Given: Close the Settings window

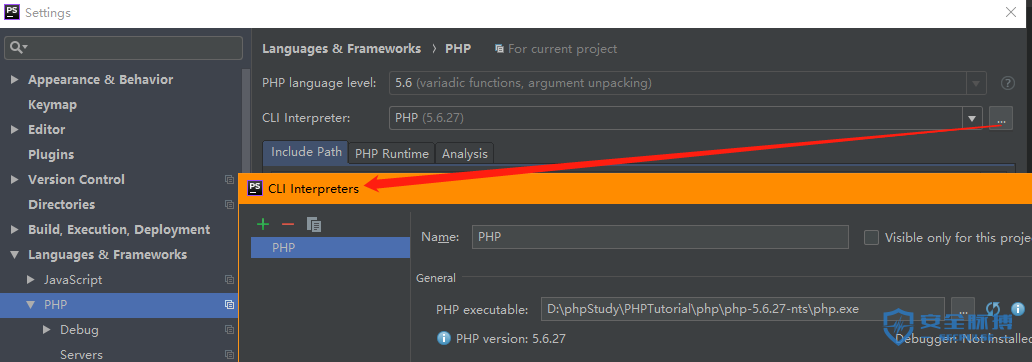Looking at the screenshot, I should (1010, 12).
